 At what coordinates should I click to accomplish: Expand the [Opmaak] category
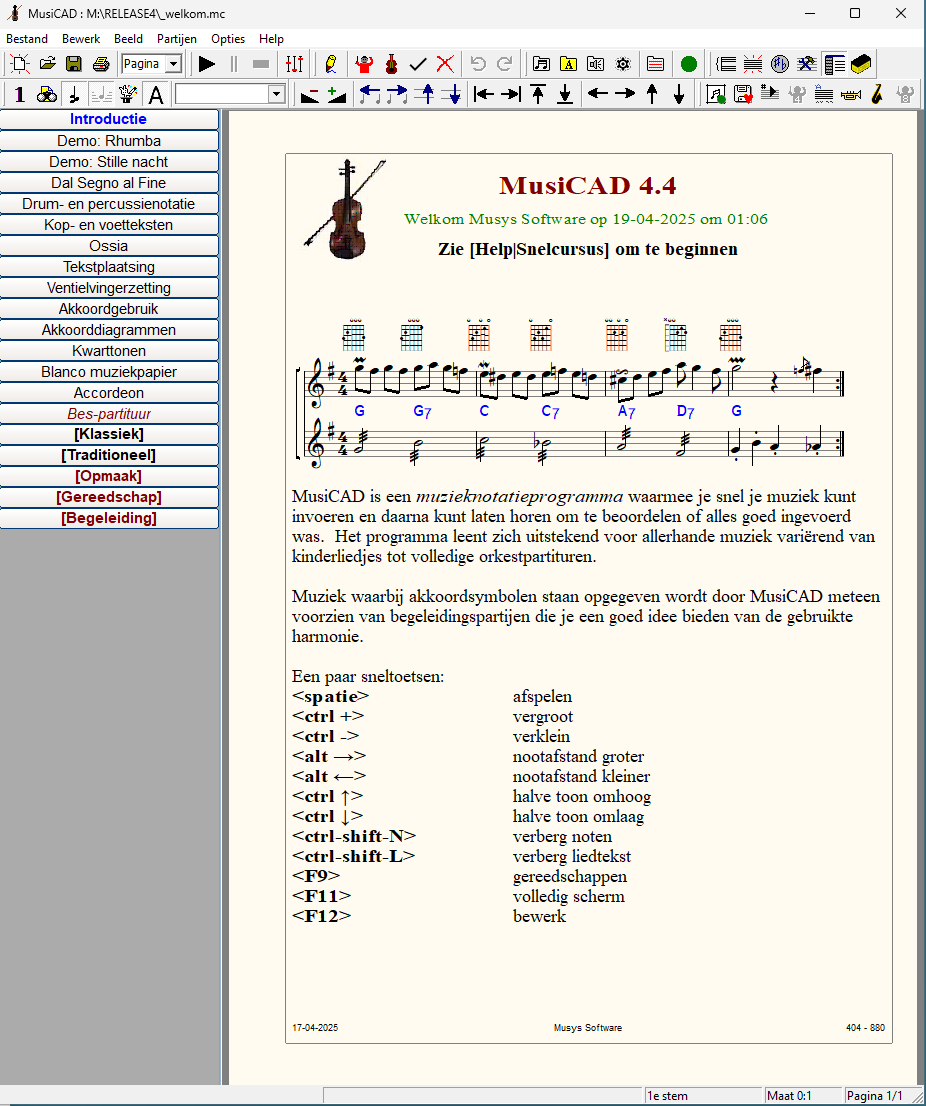109,476
